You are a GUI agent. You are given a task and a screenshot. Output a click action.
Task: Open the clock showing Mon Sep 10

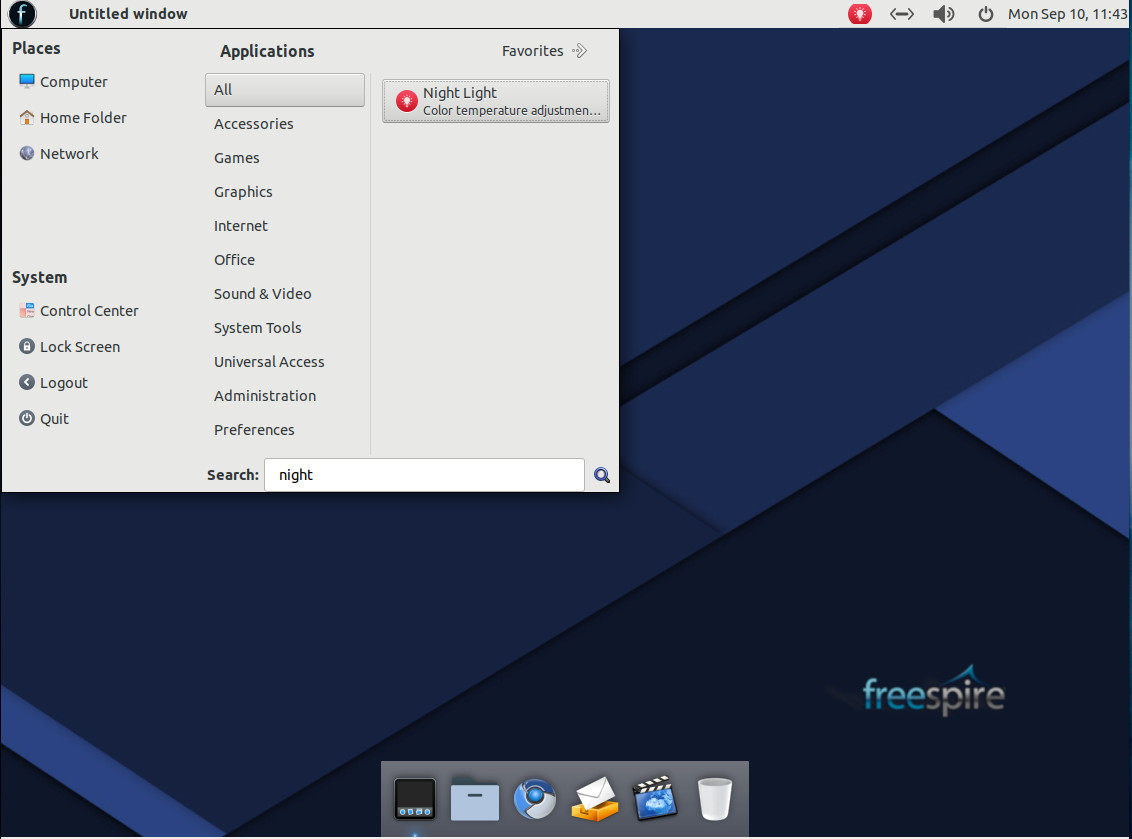point(1067,14)
